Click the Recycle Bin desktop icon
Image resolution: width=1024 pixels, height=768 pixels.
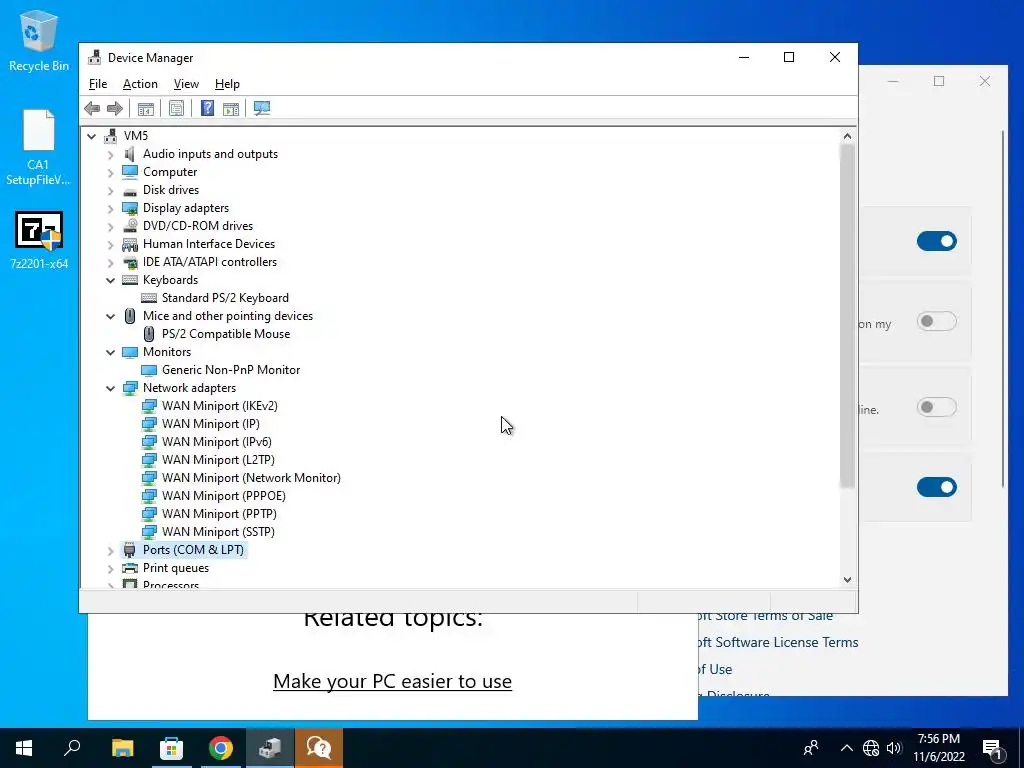click(39, 40)
